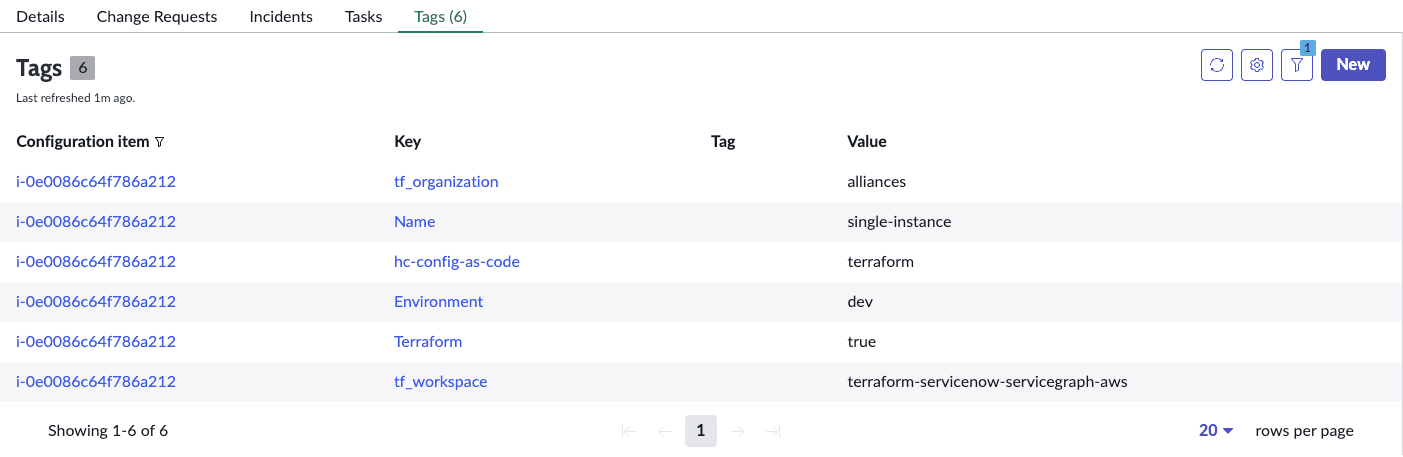The width and height of the screenshot is (1403, 457).
Task: Open the filter funnel icon
Action: coord(1297,65)
